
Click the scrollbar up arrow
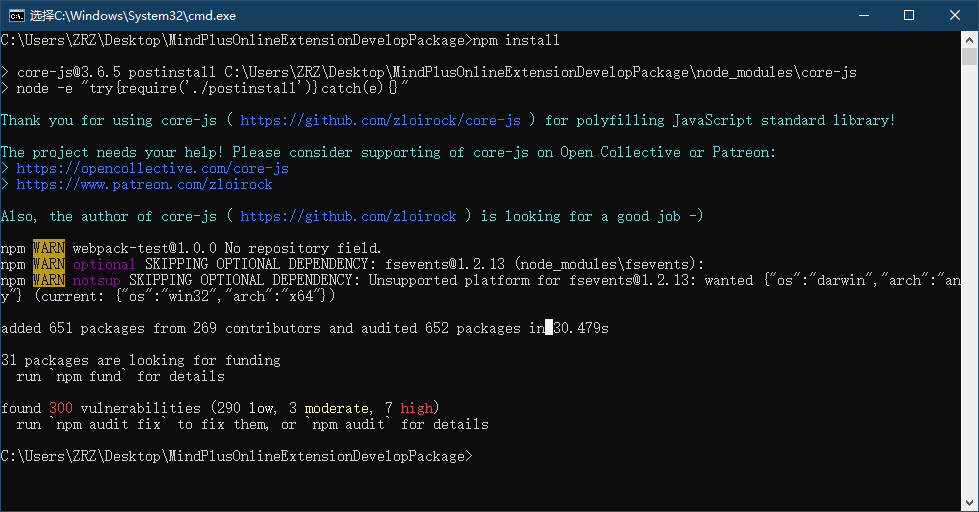pyautogui.click(x=970, y=39)
